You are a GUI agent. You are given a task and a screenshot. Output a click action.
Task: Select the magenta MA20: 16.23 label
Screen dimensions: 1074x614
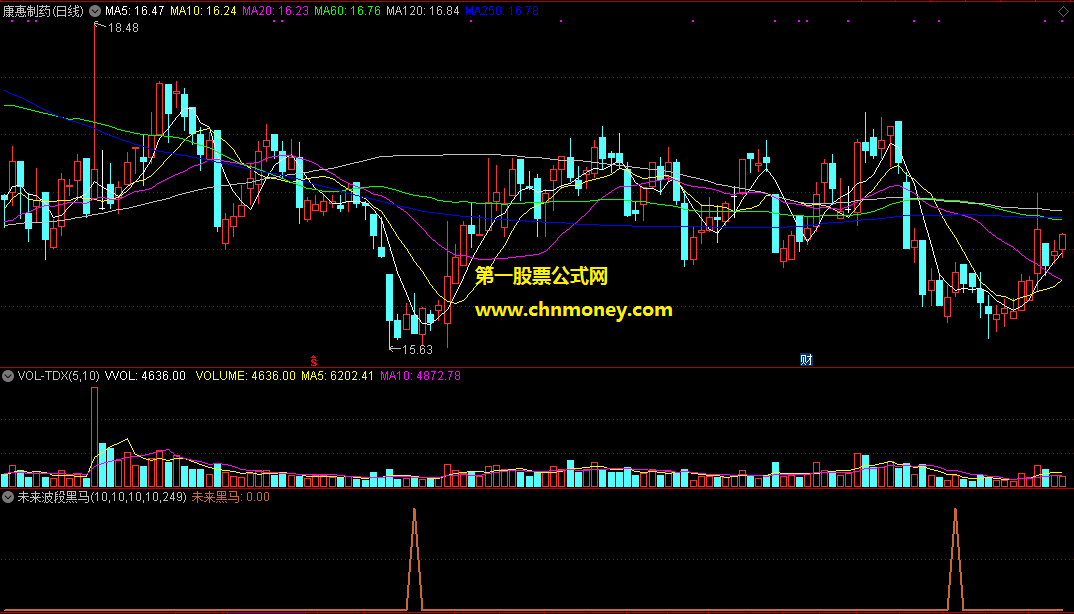[275, 11]
